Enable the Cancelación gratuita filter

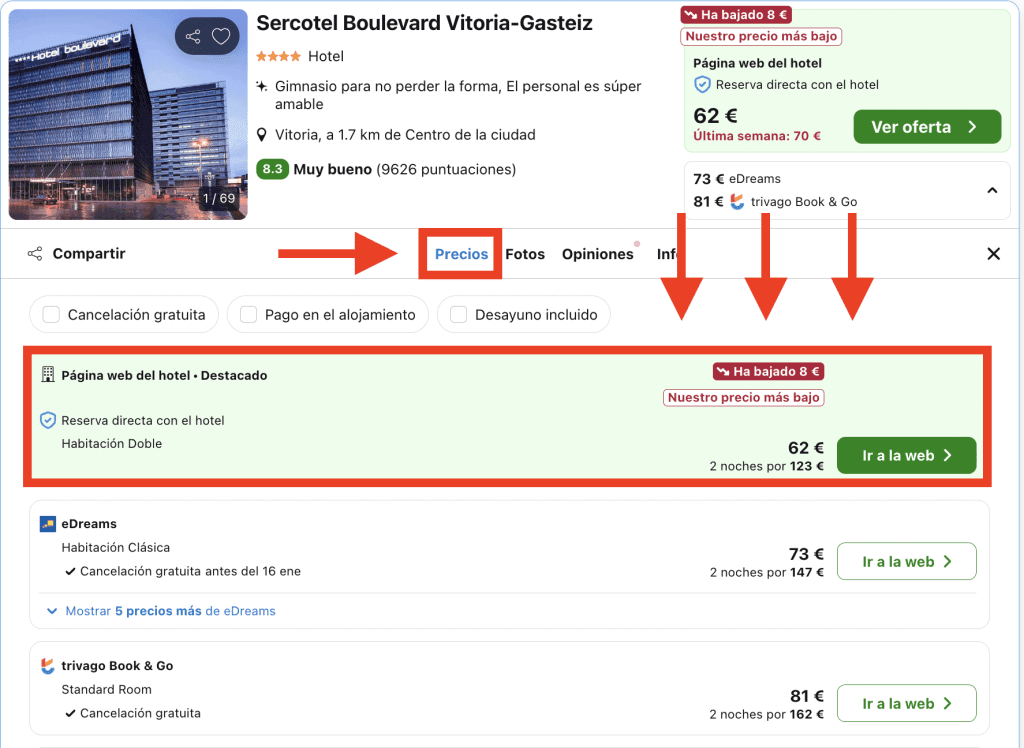pos(51,315)
